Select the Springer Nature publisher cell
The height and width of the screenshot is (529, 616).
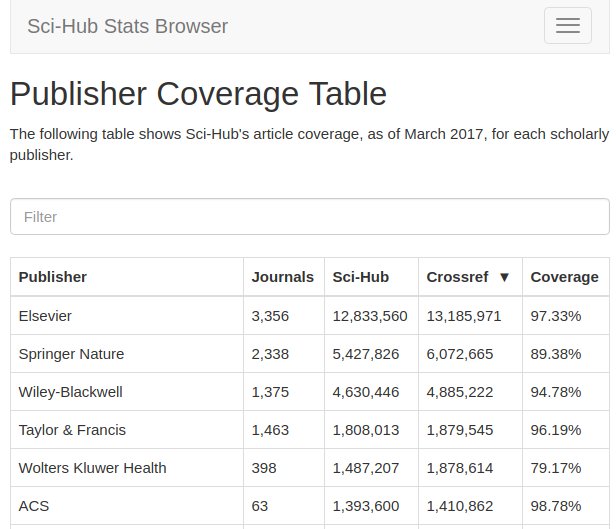click(127, 354)
